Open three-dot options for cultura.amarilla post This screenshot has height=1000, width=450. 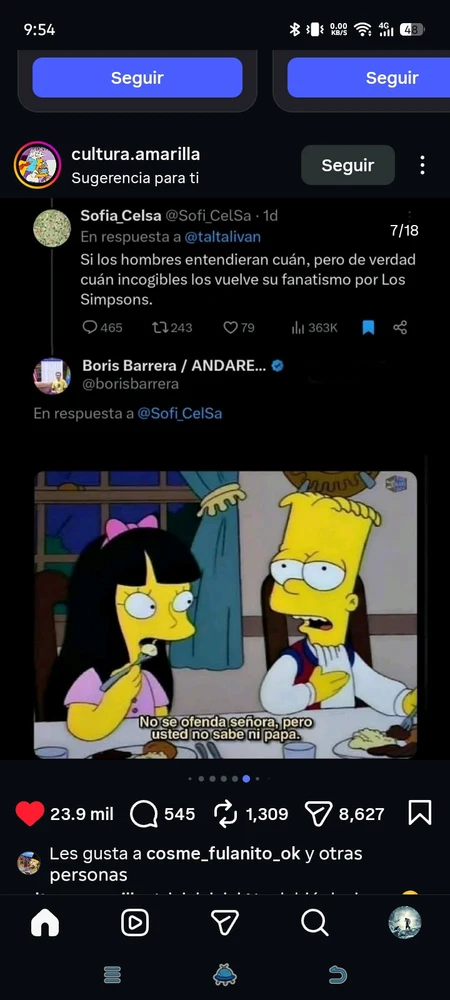pyautogui.click(x=422, y=165)
